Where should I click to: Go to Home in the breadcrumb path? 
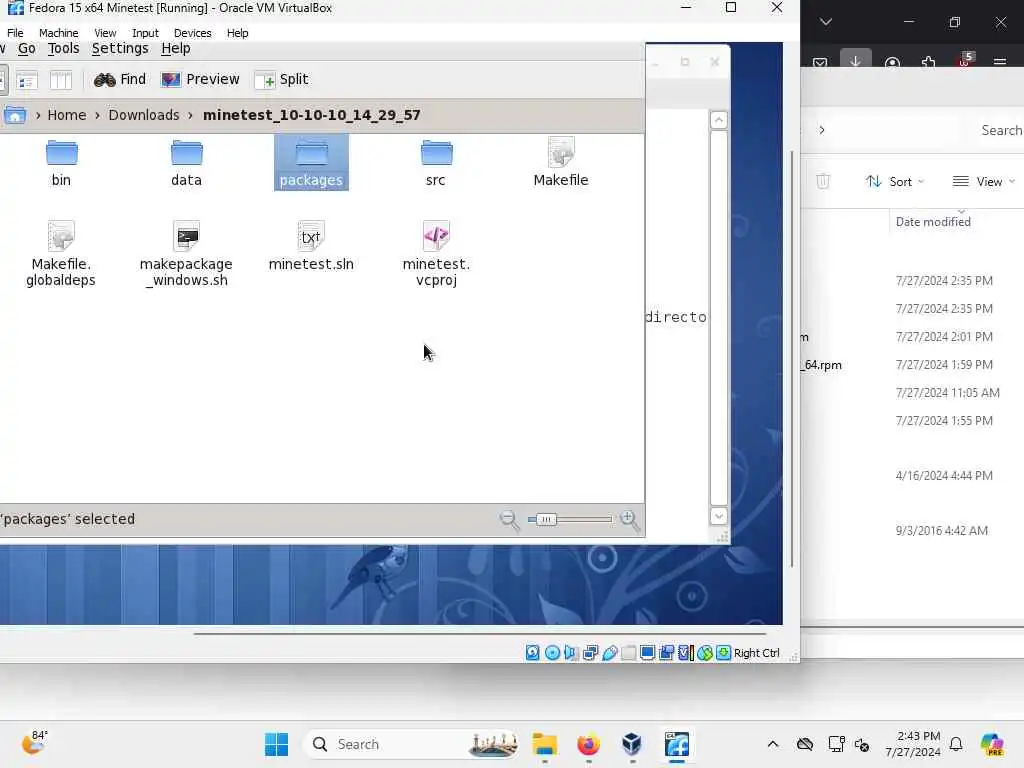(x=67, y=115)
